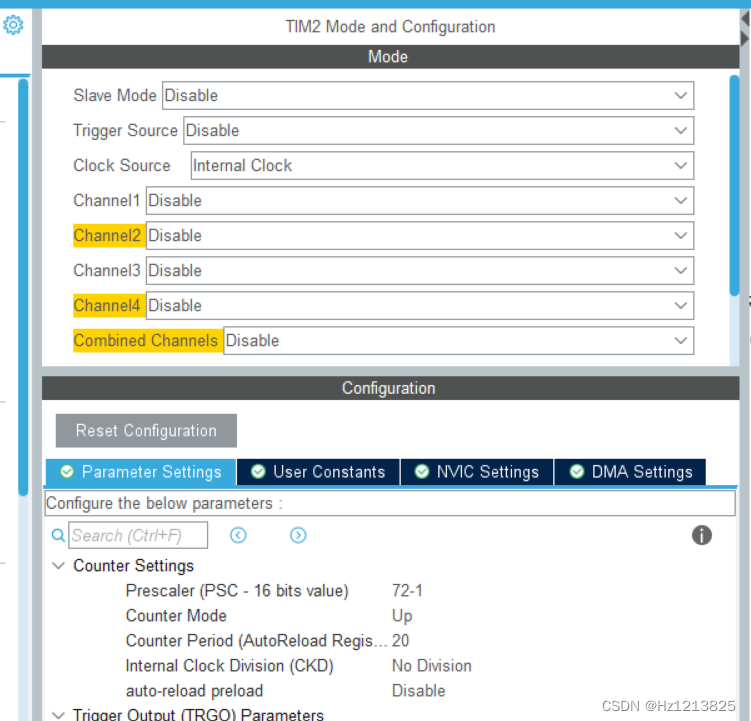Open the Clock Source dropdown

click(442, 165)
